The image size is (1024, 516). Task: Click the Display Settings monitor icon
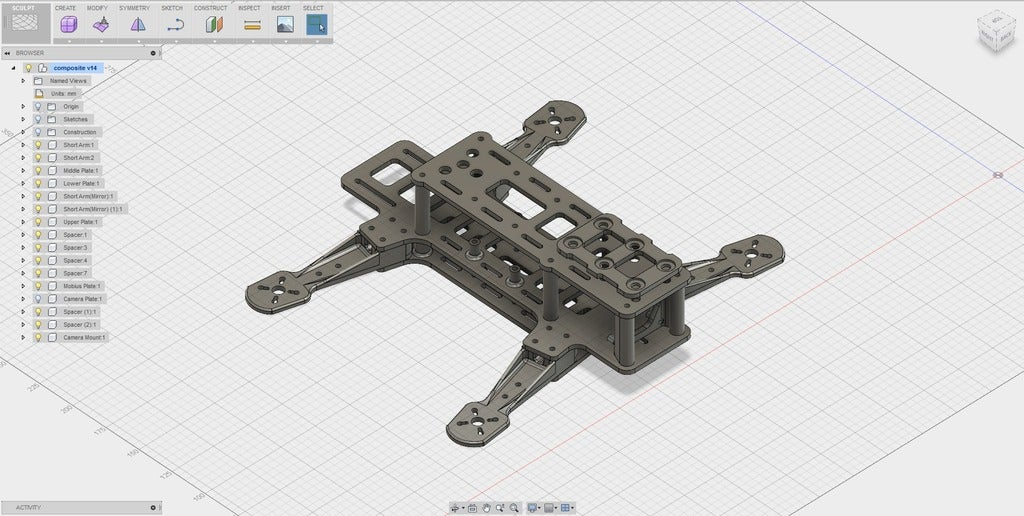point(532,508)
